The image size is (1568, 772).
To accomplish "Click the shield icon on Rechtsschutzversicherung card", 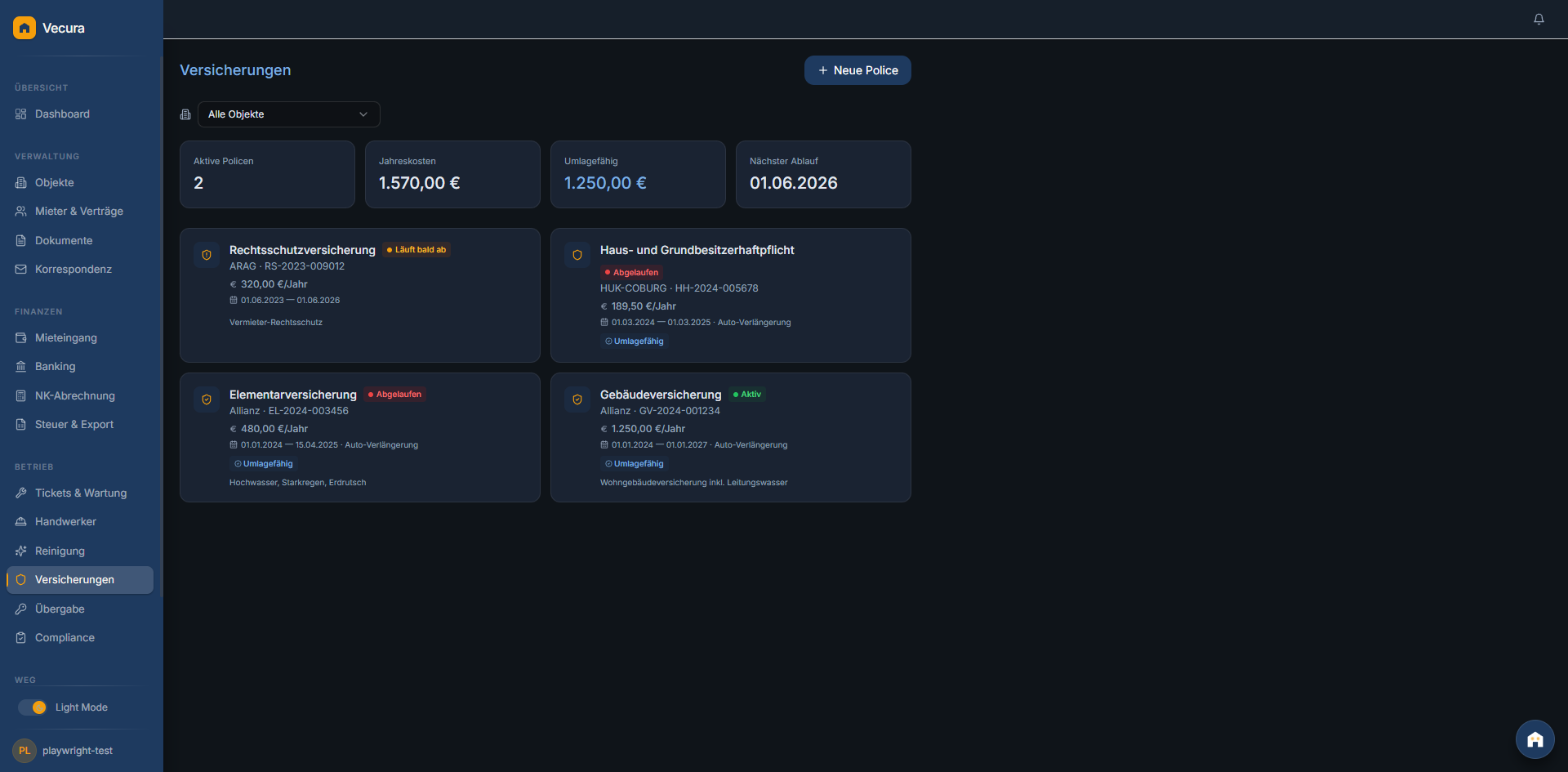I will (207, 255).
